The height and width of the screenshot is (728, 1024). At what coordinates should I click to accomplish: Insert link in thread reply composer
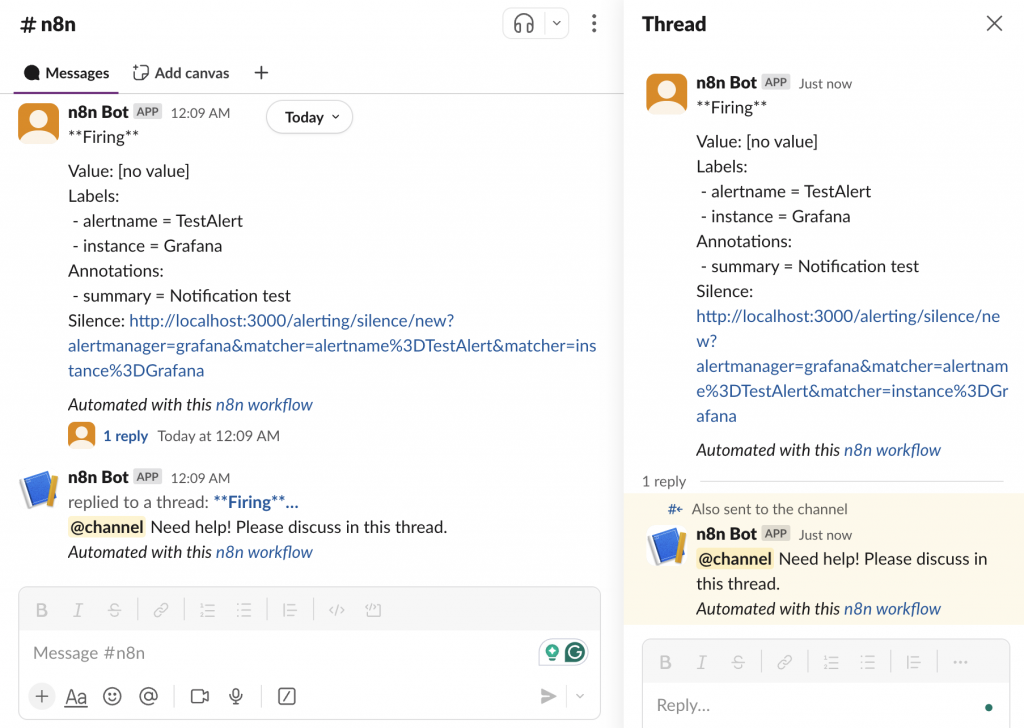784,663
